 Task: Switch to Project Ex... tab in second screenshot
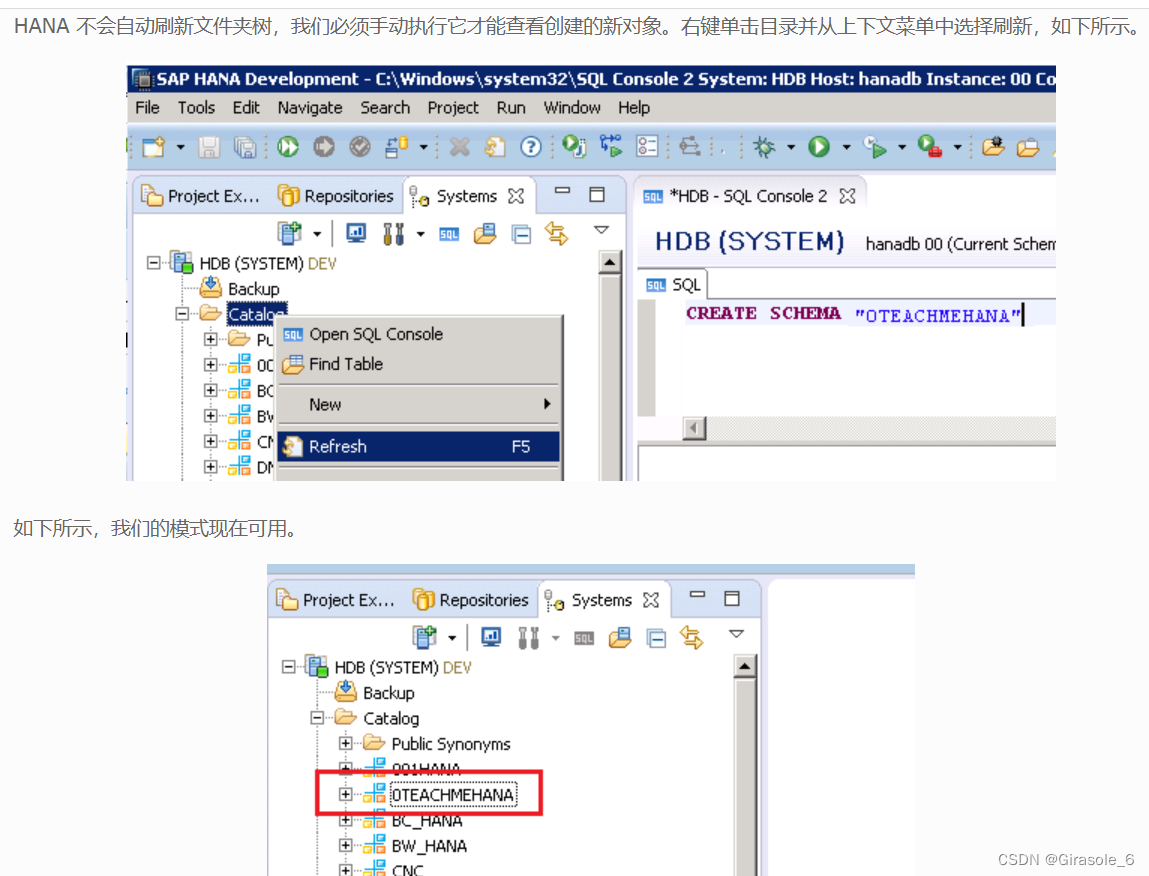click(x=336, y=600)
